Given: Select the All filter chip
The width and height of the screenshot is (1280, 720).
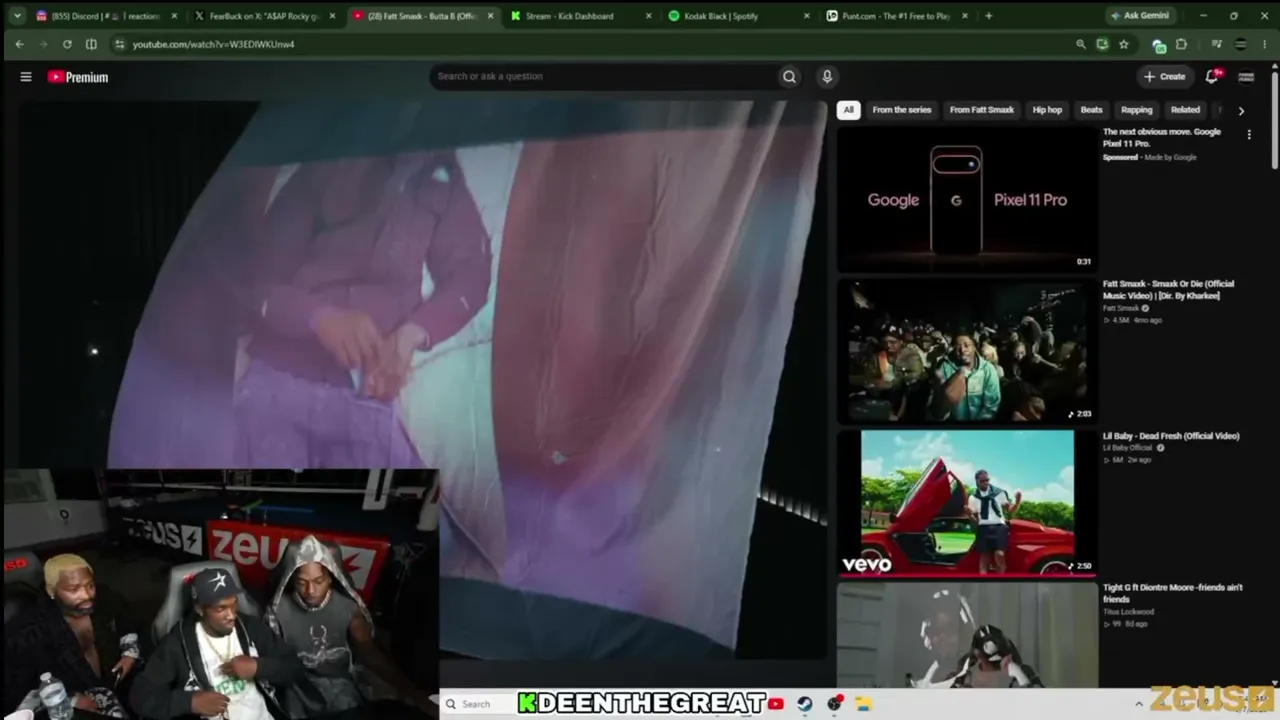Looking at the screenshot, I should (x=848, y=110).
